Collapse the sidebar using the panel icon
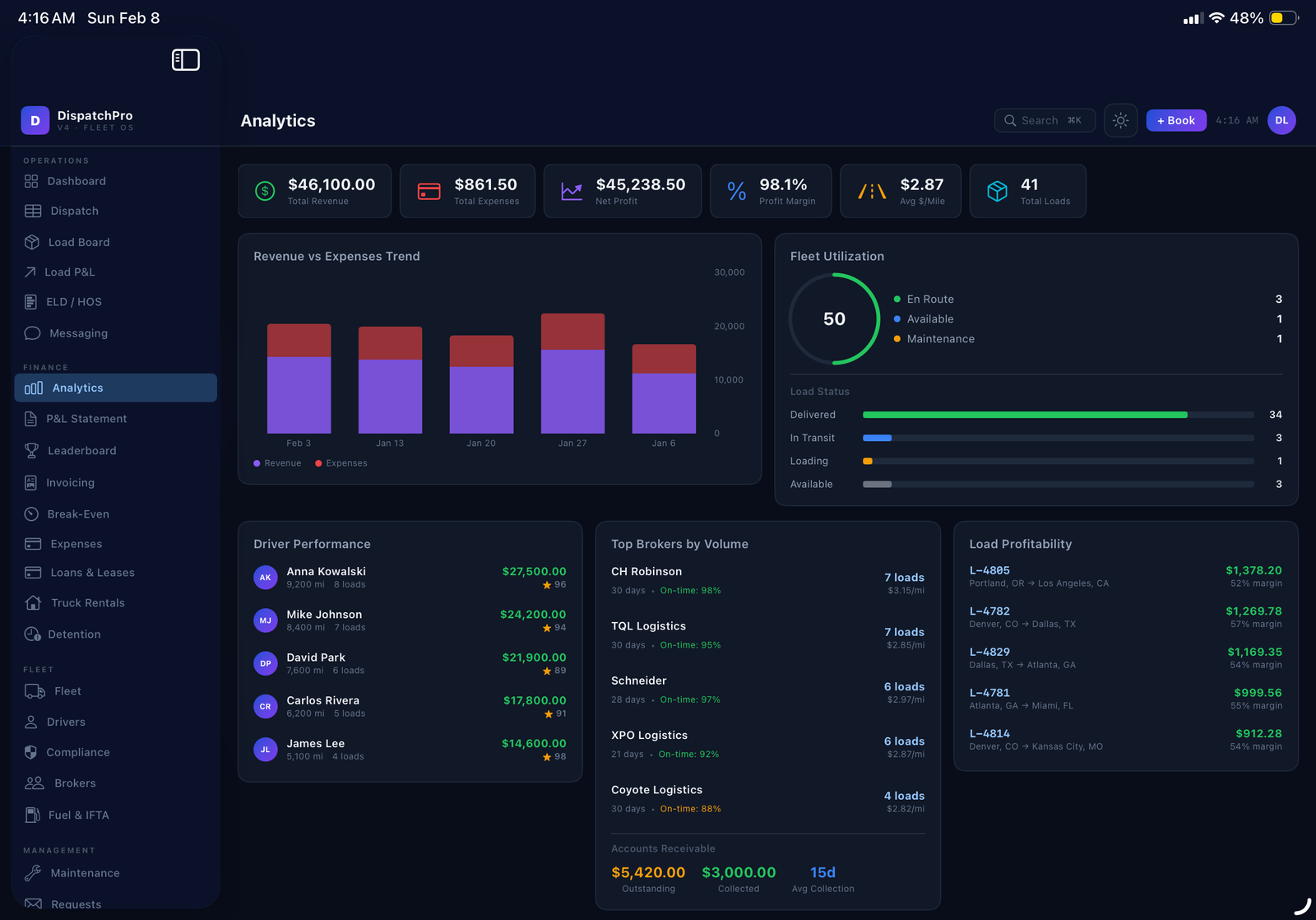 point(186,59)
